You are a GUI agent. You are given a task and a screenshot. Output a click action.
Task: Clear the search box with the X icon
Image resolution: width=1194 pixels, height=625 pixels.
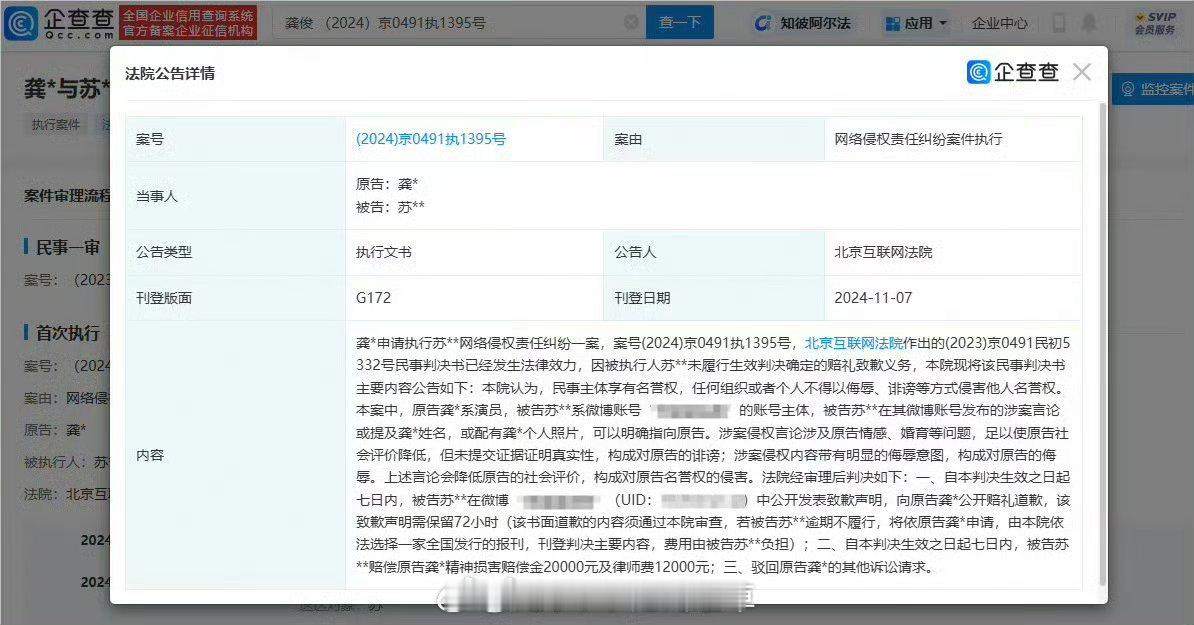[631, 23]
